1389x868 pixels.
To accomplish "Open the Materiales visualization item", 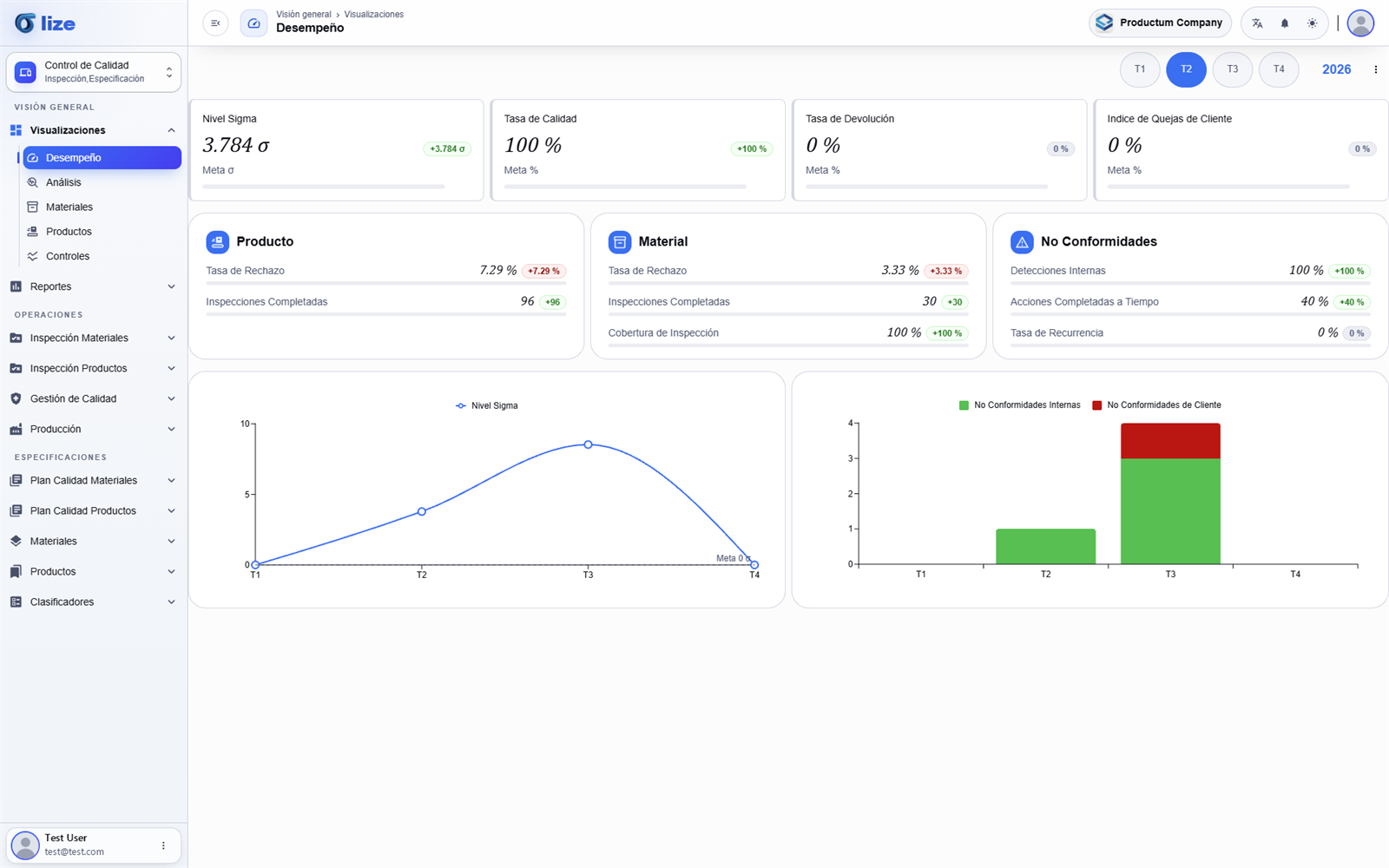I will (x=102, y=207).
